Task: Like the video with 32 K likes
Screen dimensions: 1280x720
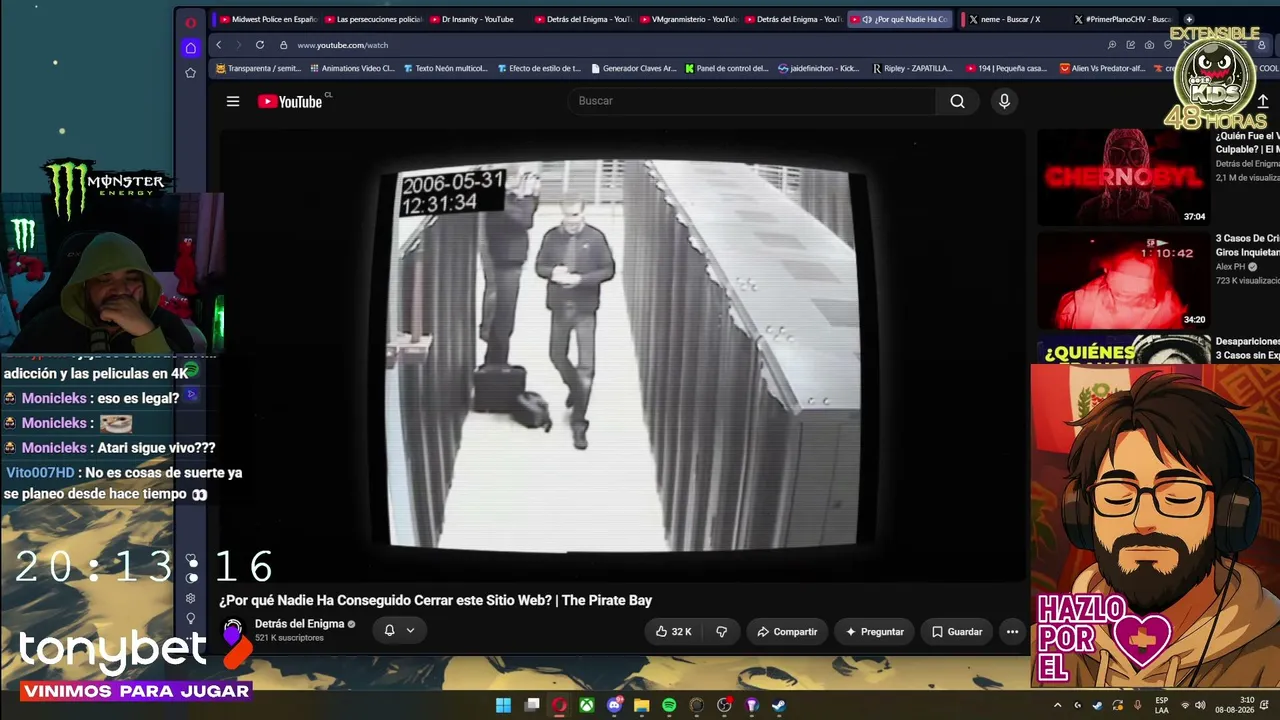Action: point(674,632)
